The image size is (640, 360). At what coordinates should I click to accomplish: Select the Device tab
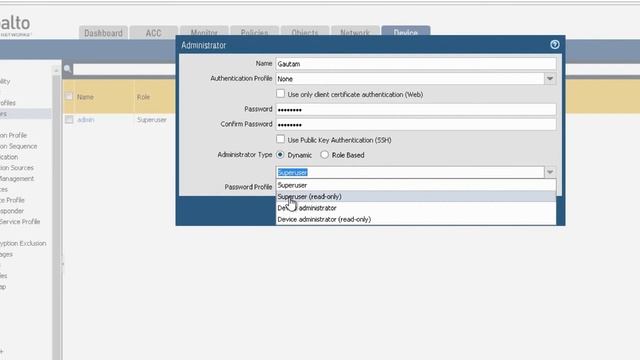405,32
